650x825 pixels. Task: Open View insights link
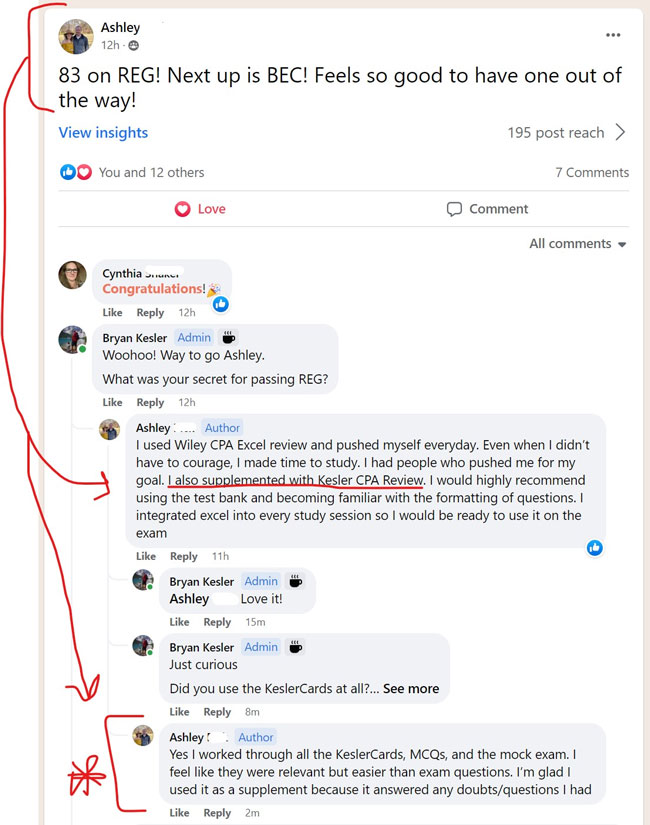[103, 133]
